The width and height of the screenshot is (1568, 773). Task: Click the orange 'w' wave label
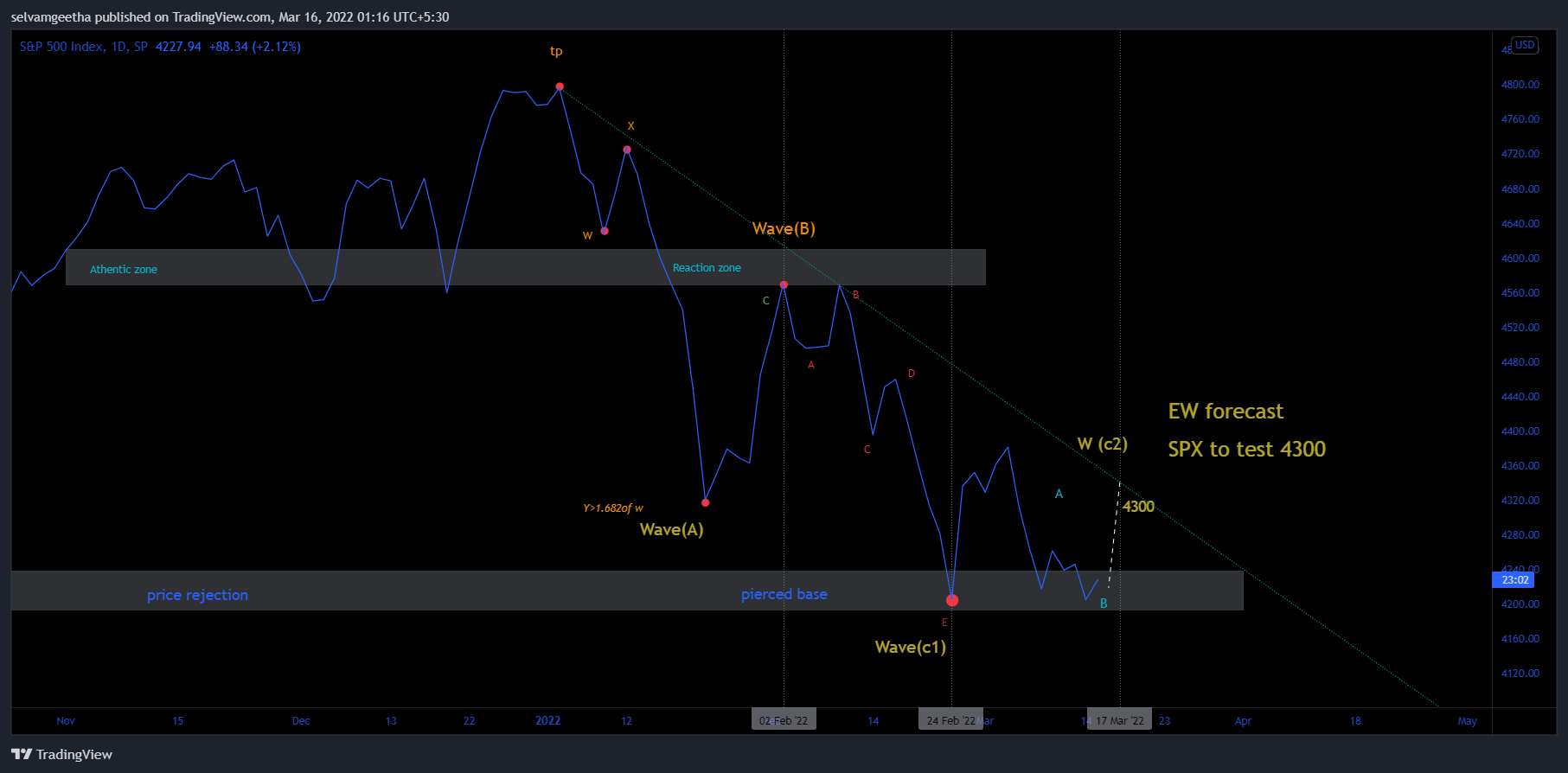click(x=587, y=235)
